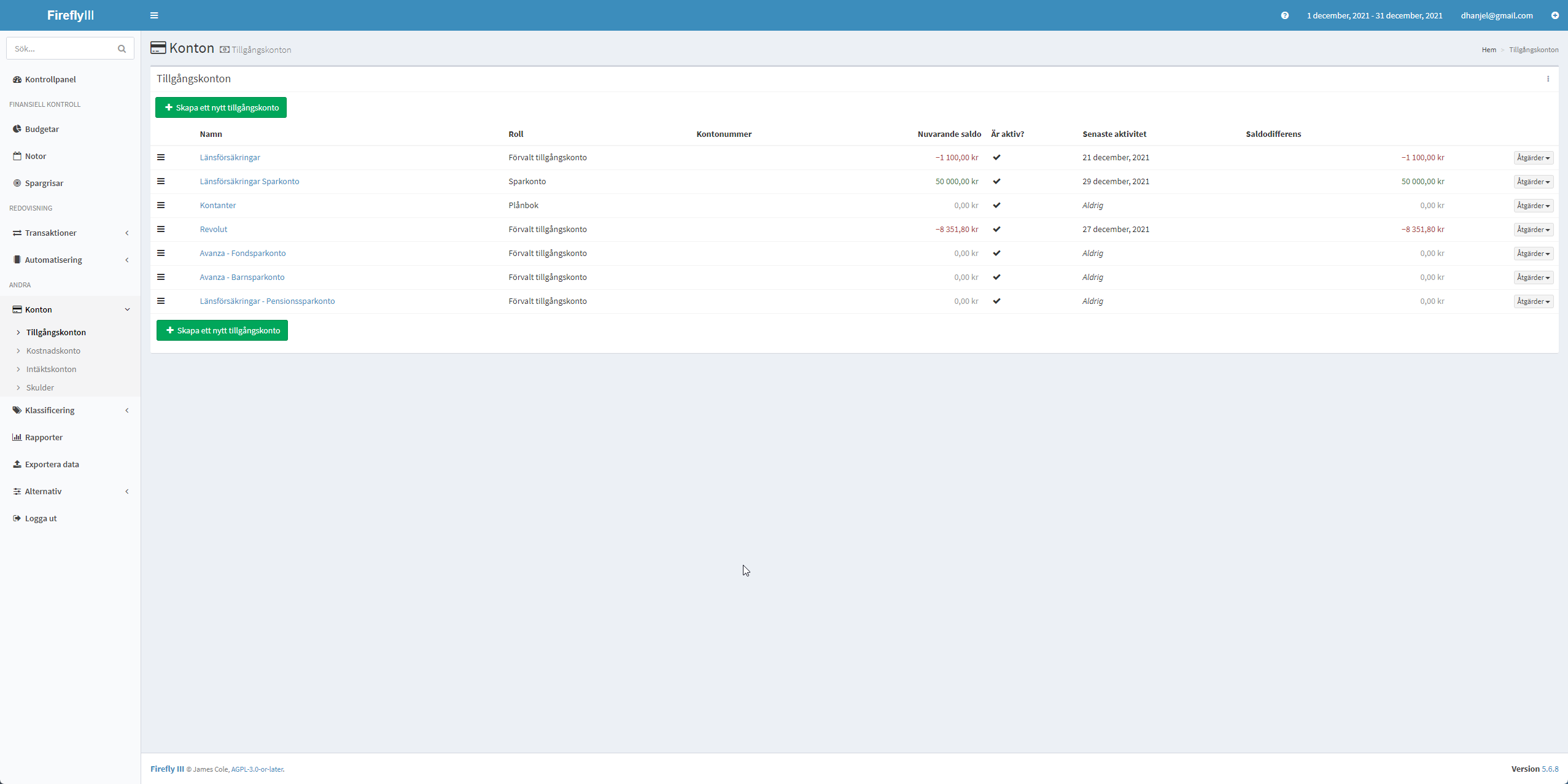Viewport: 1568px width, 784px height.
Task: Open the panel's three-dot options icon
Action: 1548,79
